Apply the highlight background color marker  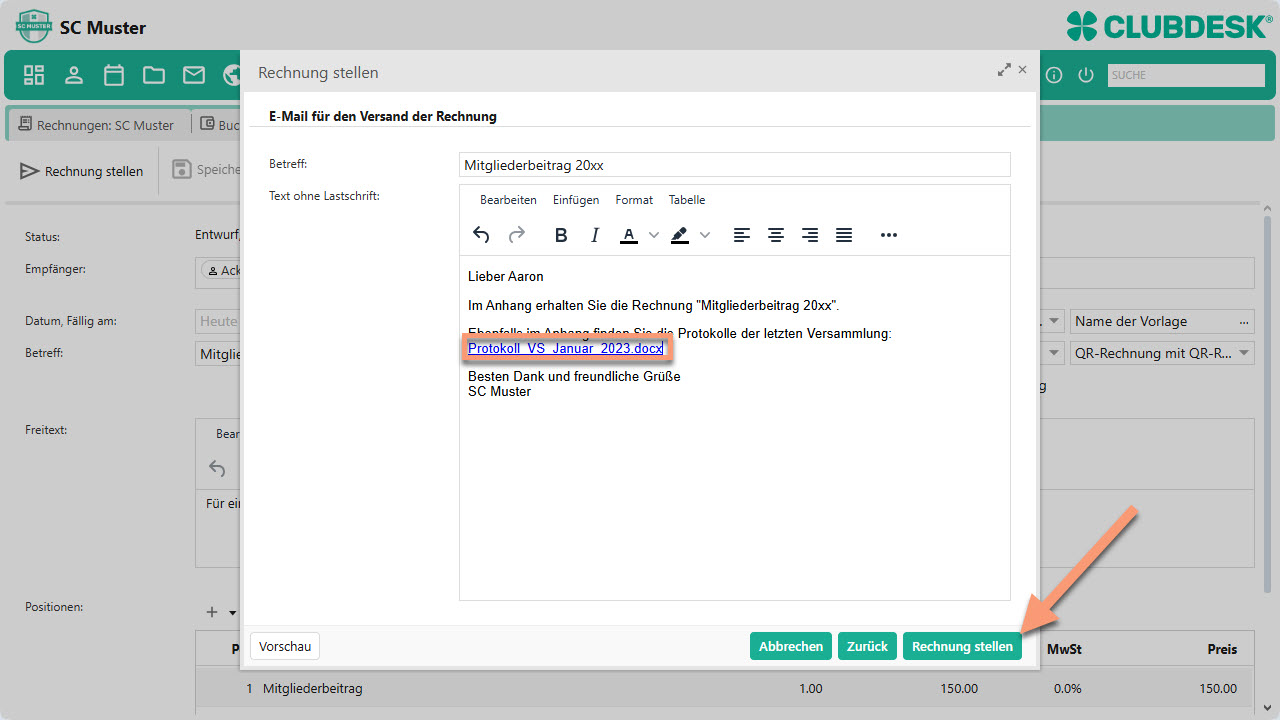680,235
